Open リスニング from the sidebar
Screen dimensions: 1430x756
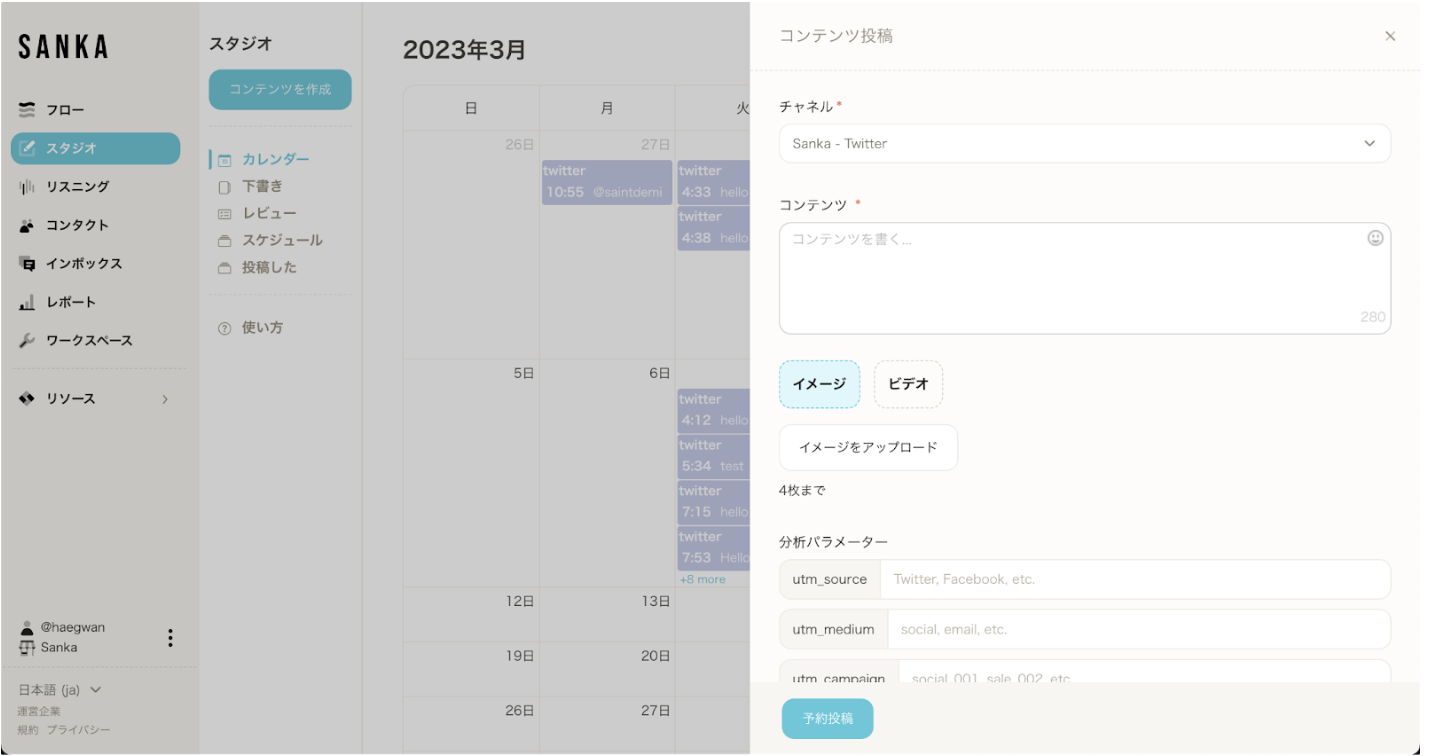click(76, 187)
